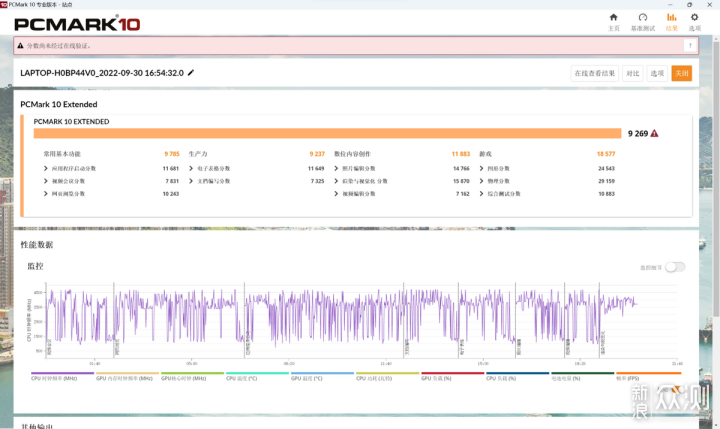Click the score value 10 883

coord(607,194)
